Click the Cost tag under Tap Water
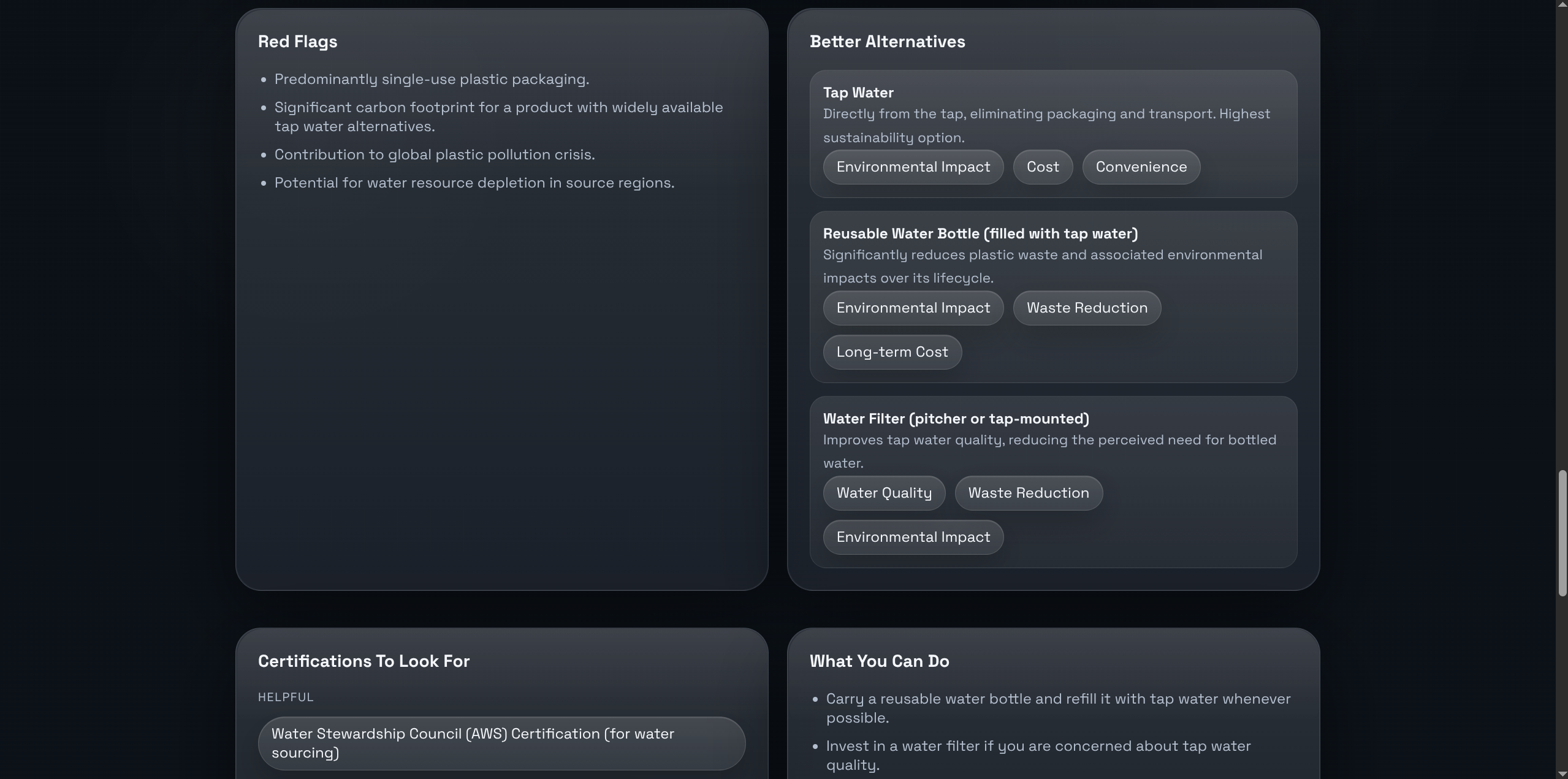The image size is (1568, 779). tap(1042, 167)
